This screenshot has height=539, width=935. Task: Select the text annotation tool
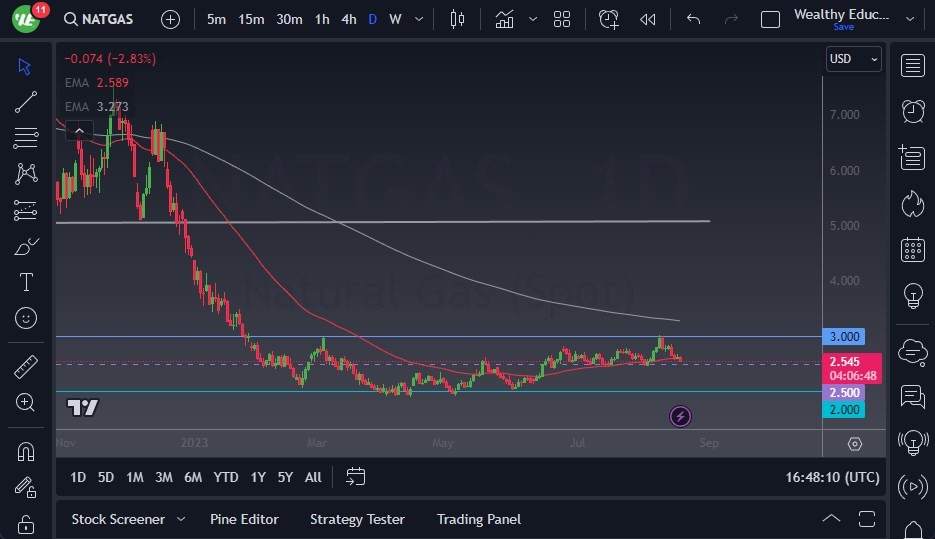point(26,282)
